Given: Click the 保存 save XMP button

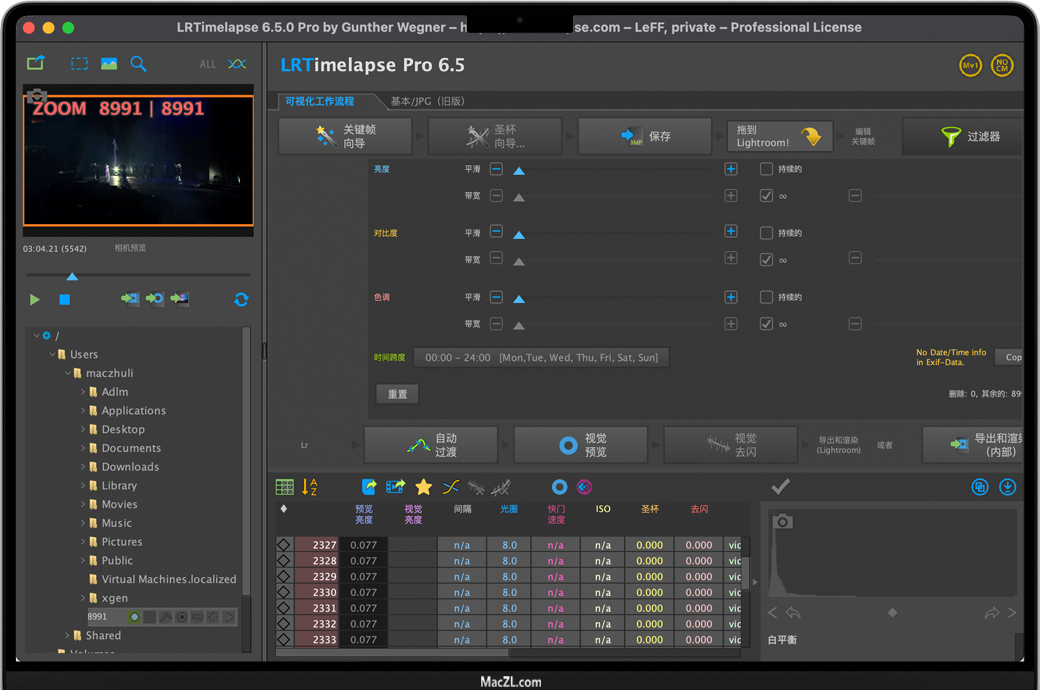Looking at the screenshot, I should (644, 136).
